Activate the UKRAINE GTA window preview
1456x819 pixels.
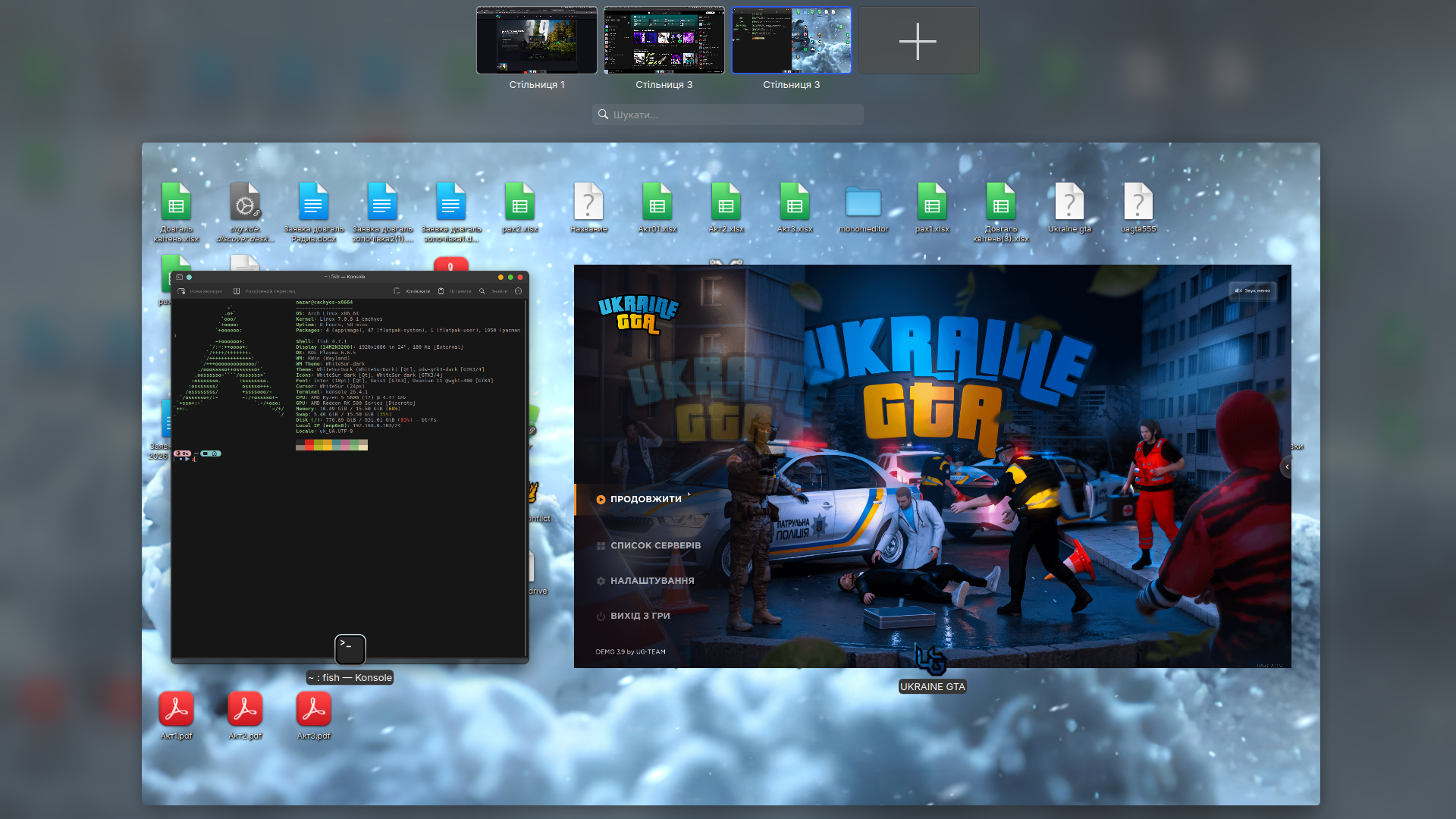tap(932, 466)
